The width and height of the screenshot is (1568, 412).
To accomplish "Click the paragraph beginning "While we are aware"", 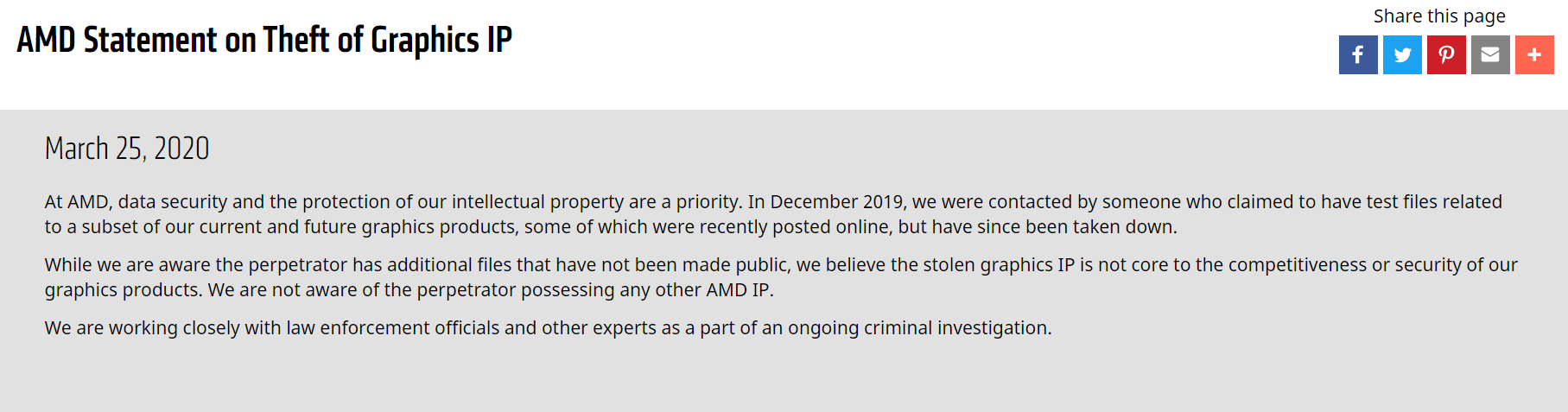I will pos(781,277).
